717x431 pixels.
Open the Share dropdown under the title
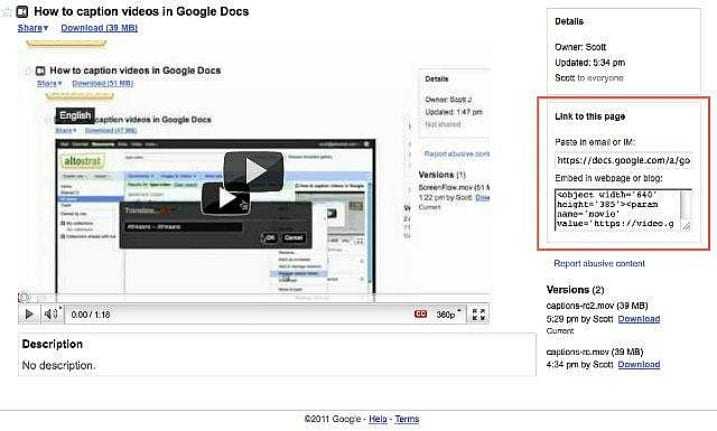(32, 28)
